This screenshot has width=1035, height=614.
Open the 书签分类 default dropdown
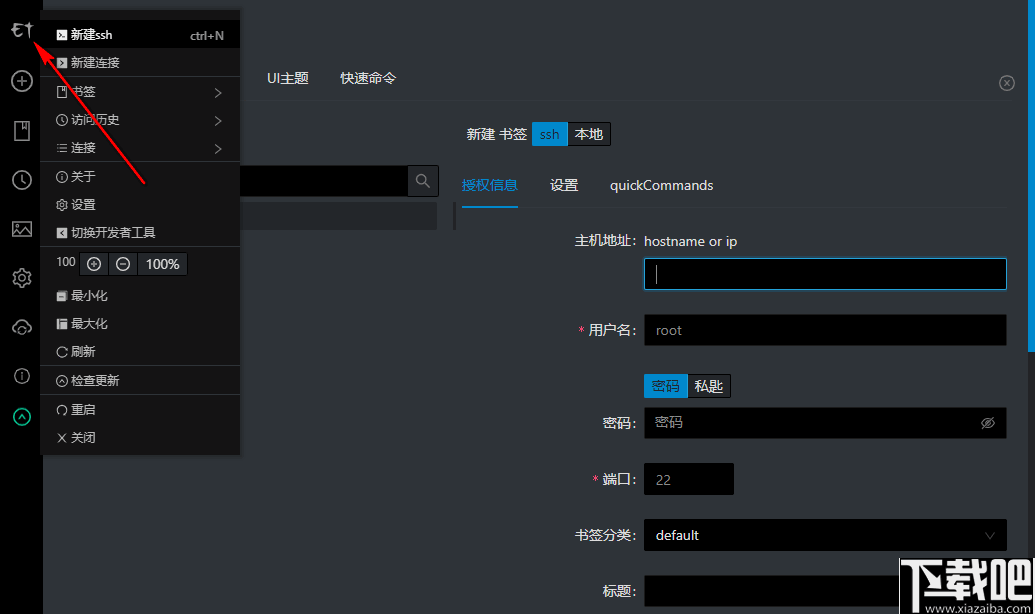825,535
